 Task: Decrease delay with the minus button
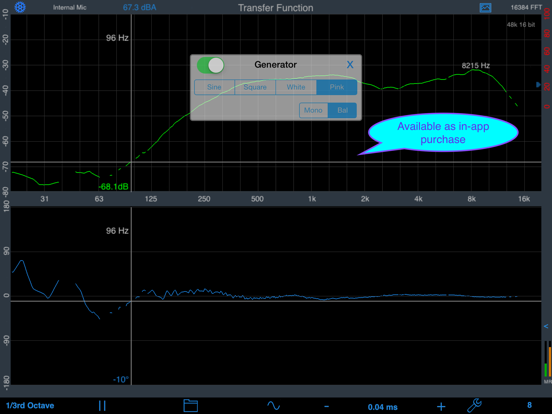(x=326, y=407)
